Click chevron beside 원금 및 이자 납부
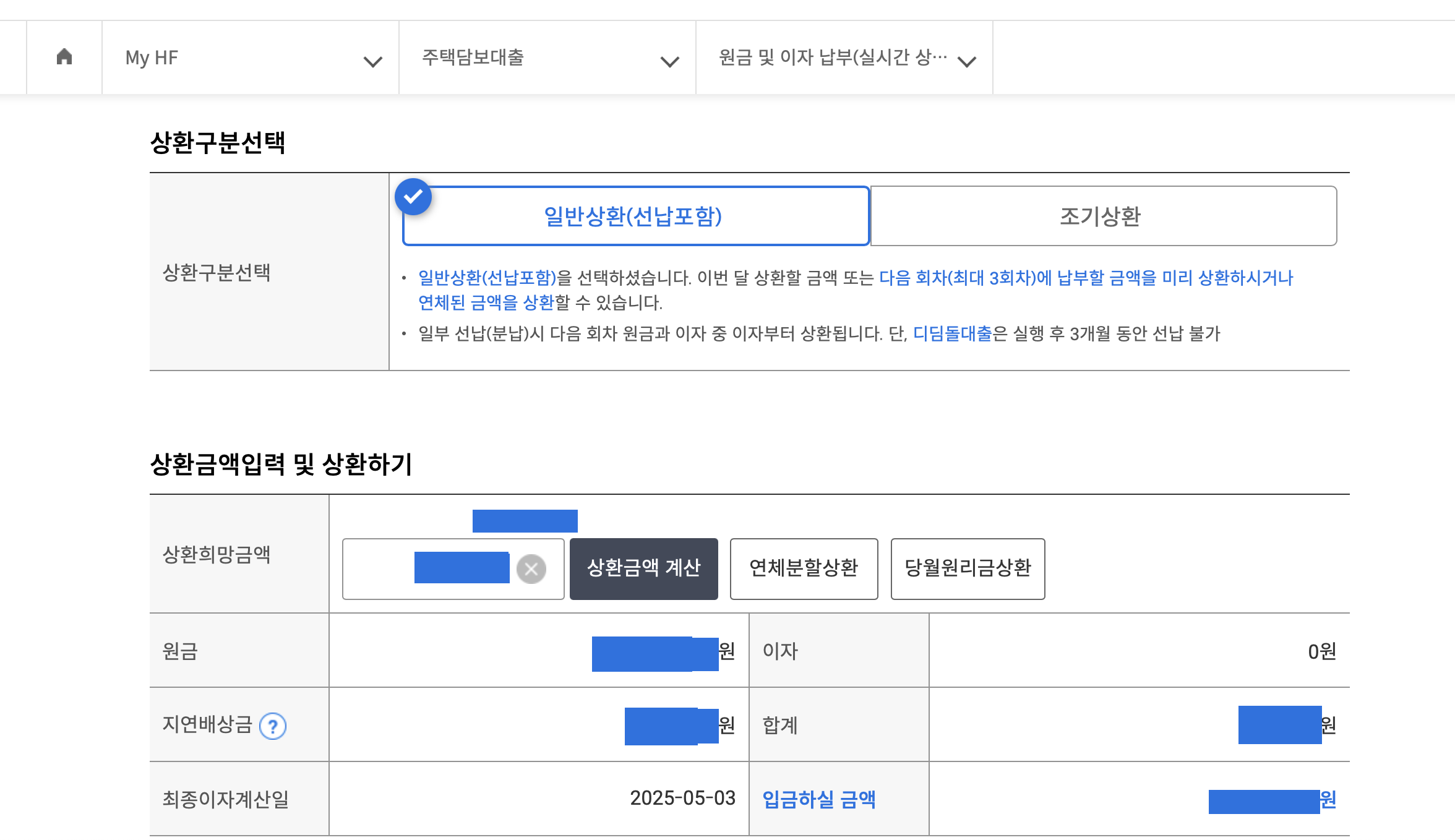This screenshot has width=1455, height=840. pos(966,62)
